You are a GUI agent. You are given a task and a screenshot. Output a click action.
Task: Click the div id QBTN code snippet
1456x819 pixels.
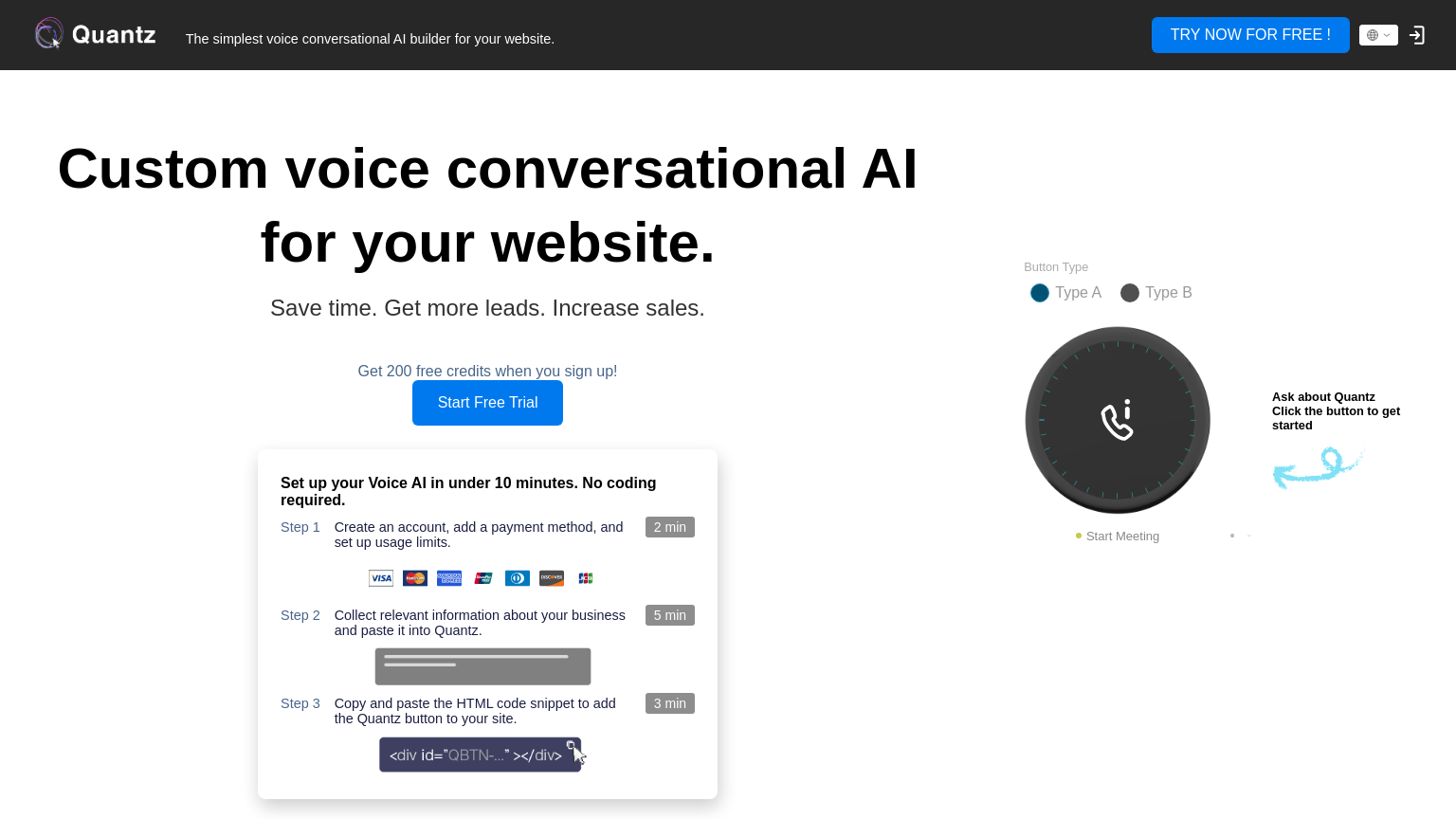[x=474, y=755]
